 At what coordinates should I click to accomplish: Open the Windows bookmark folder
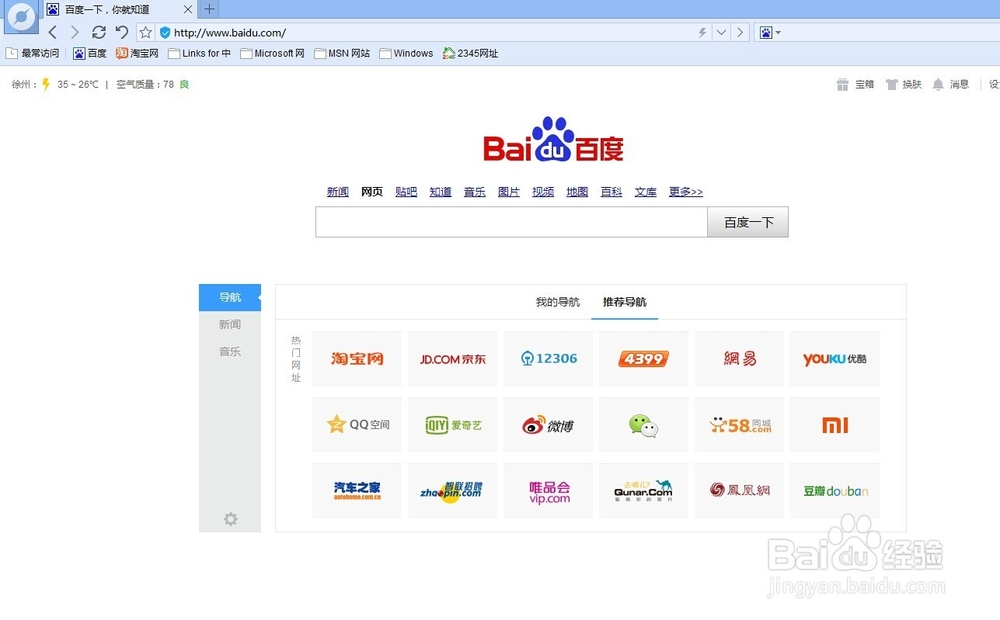coord(406,54)
